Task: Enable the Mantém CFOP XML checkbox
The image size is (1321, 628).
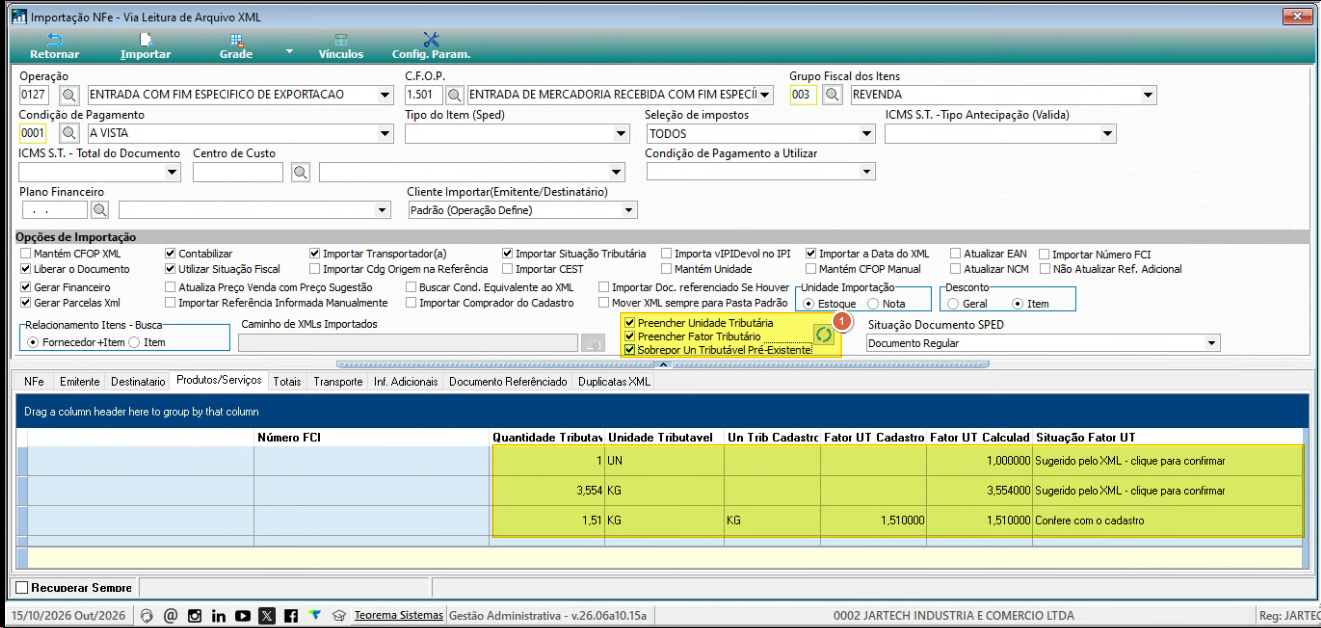Action: point(25,254)
